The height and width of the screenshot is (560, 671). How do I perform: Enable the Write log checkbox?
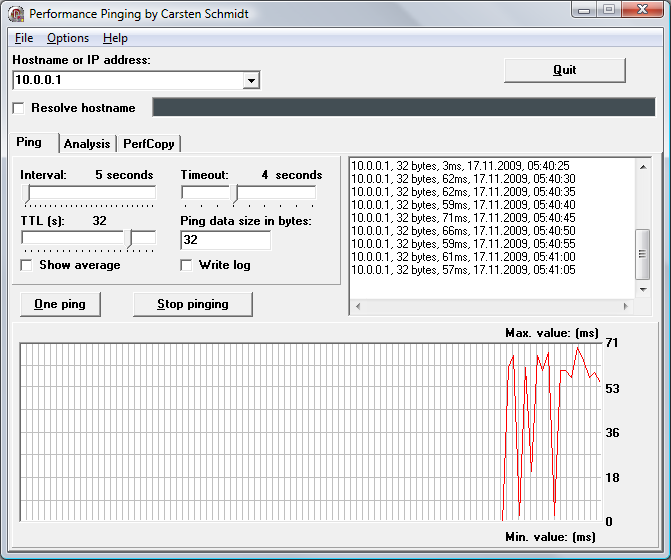186,265
